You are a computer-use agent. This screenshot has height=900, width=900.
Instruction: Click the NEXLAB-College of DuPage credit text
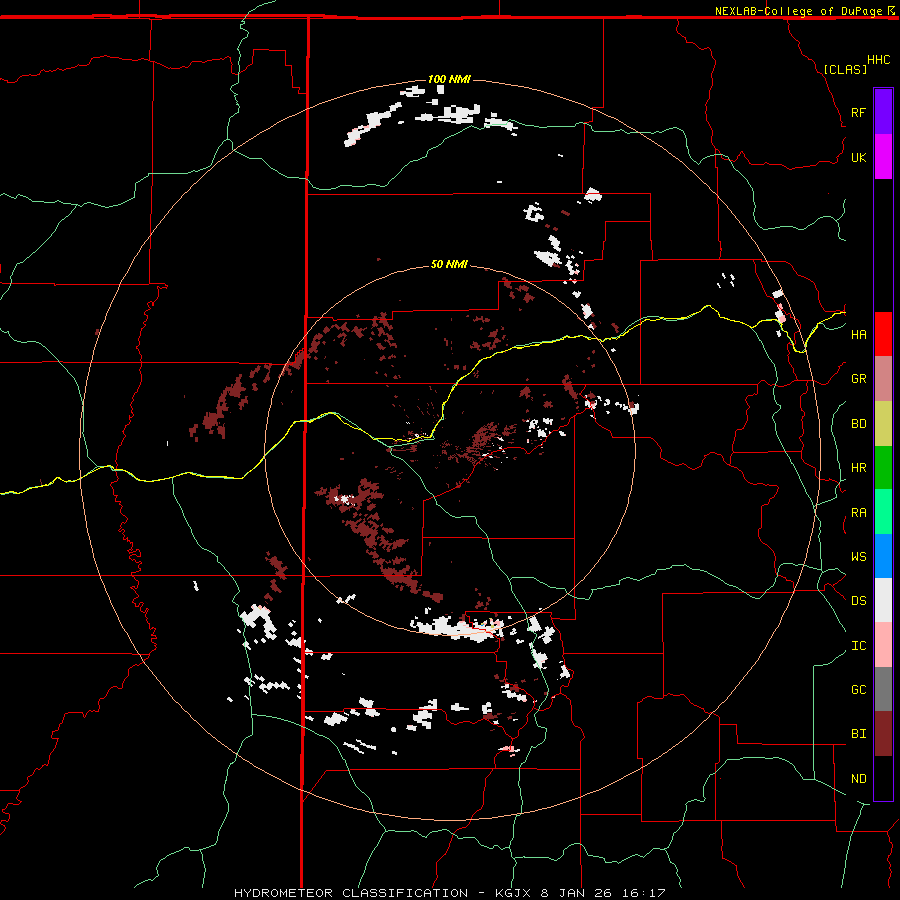coord(798,11)
